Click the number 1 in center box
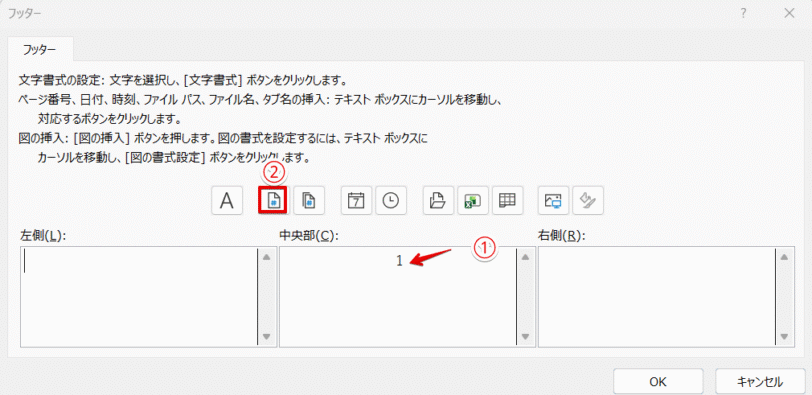The height and width of the screenshot is (395, 812). [399, 261]
